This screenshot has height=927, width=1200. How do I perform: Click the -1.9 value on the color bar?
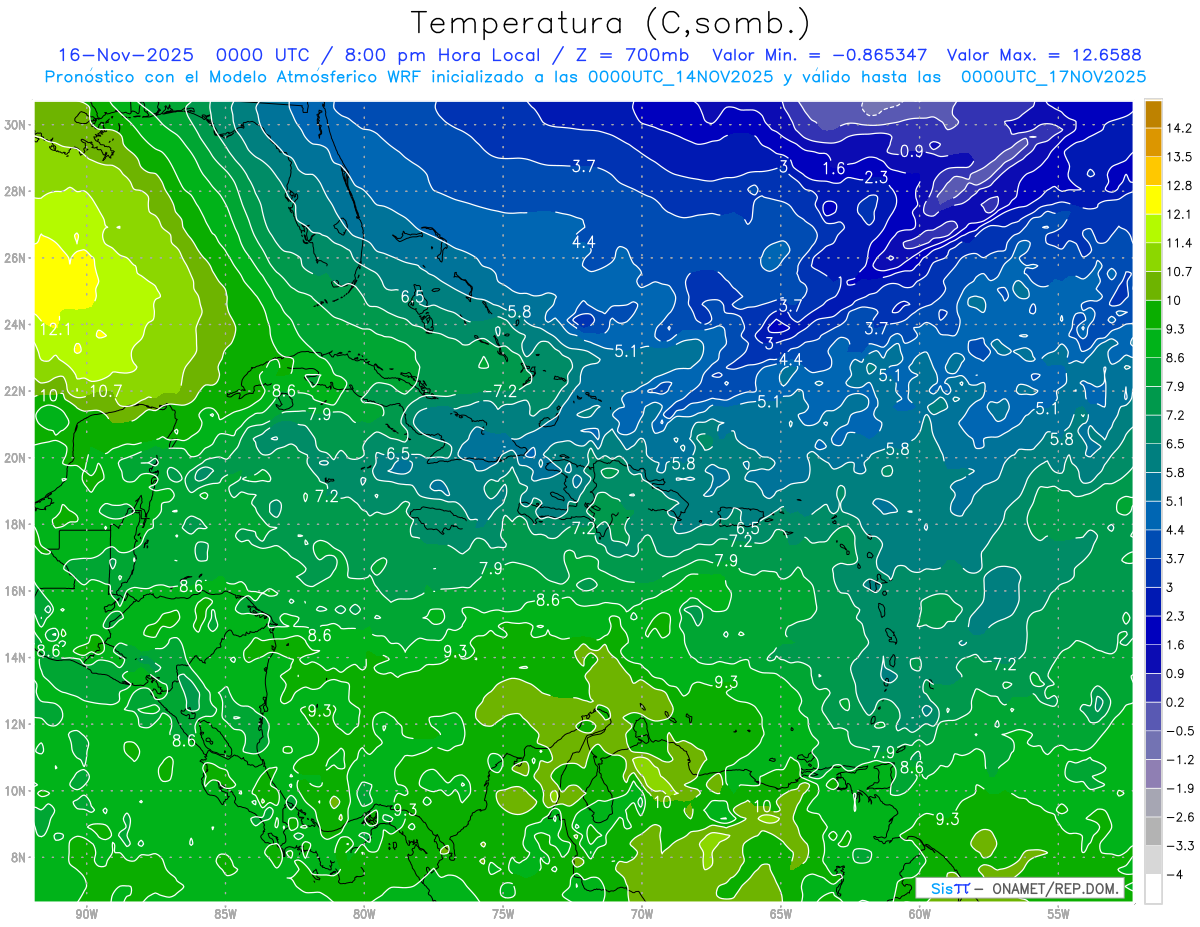[x=1179, y=788]
